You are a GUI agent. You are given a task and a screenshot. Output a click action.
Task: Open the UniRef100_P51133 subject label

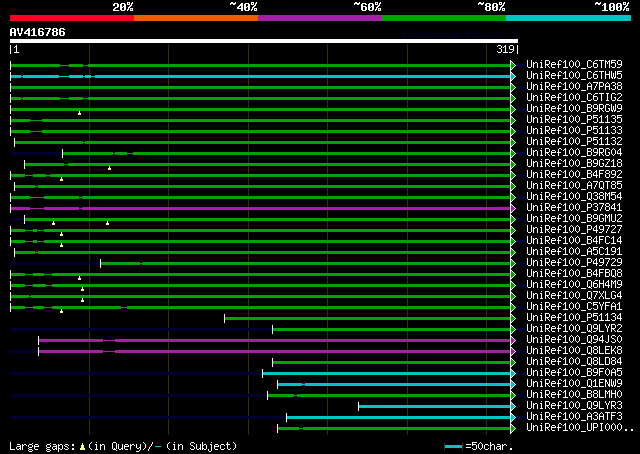574,131
